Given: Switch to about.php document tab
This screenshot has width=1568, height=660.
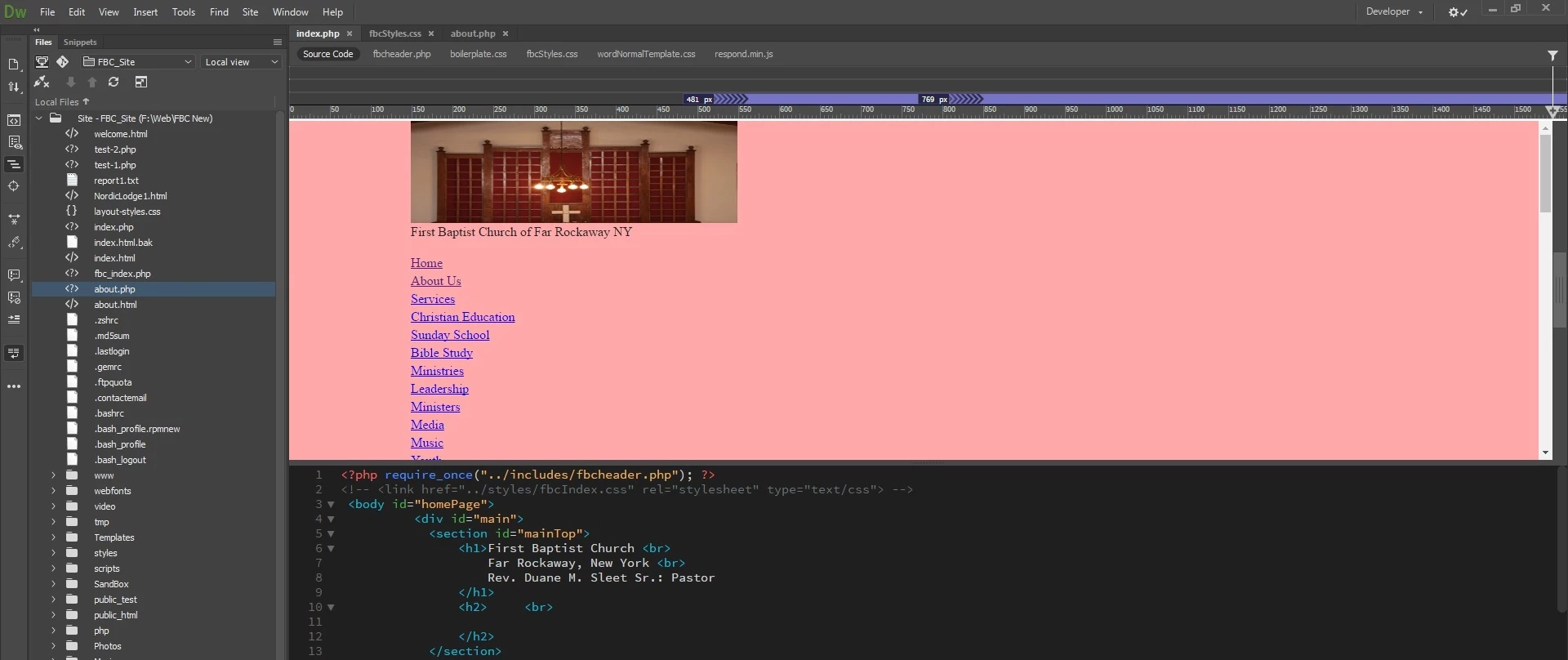Looking at the screenshot, I should [473, 33].
